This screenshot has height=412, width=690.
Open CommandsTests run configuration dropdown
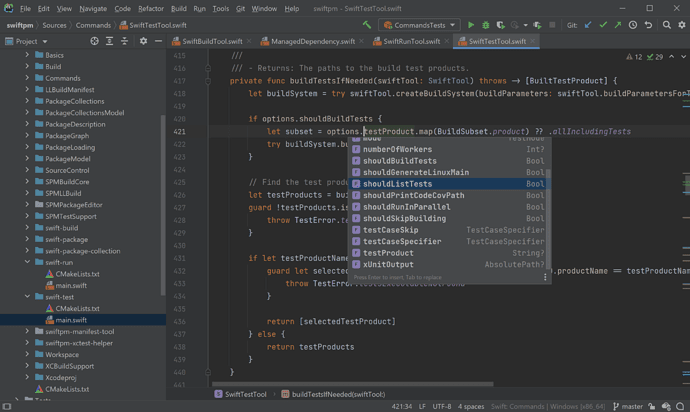click(419, 25)
